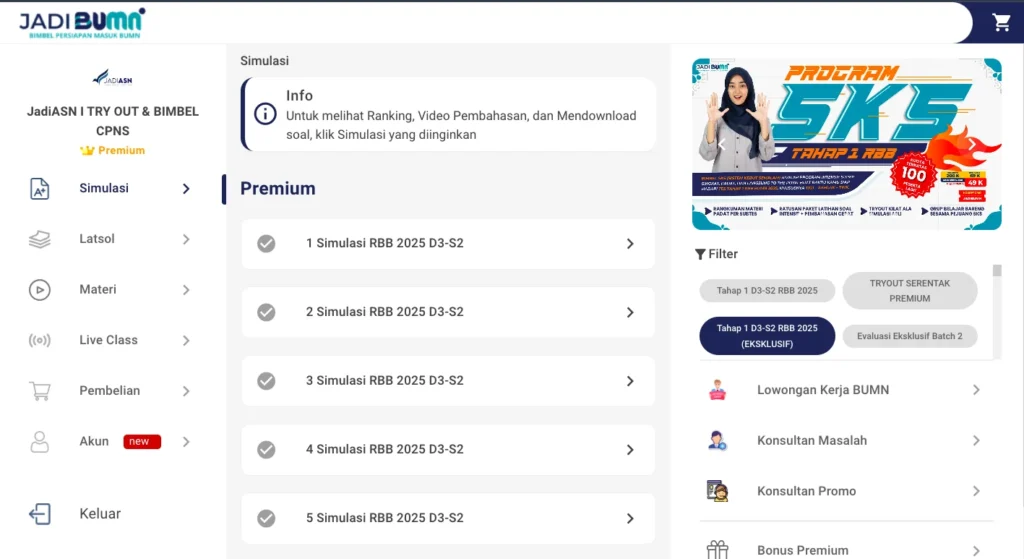
Task: Click the Konsultan Masalah icon
Action: click(717, 441)
